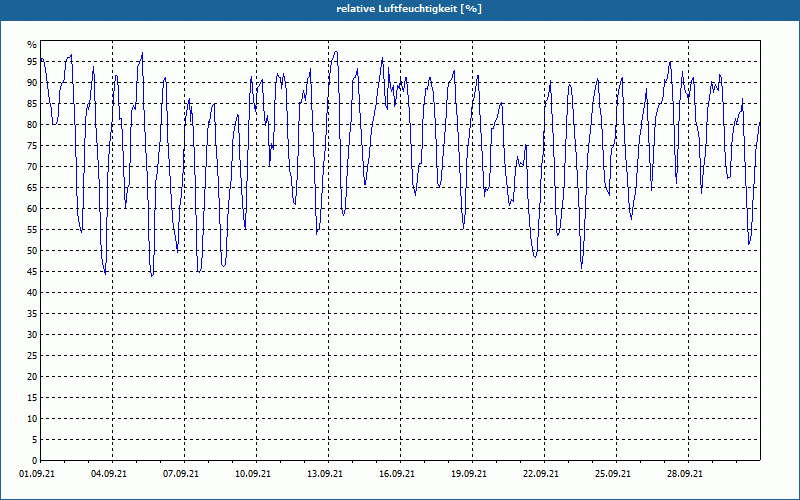The image size is (800, 500).
Task: Click the y-axis label '85'
Action: pyautogui.click(x=32, y=104)
